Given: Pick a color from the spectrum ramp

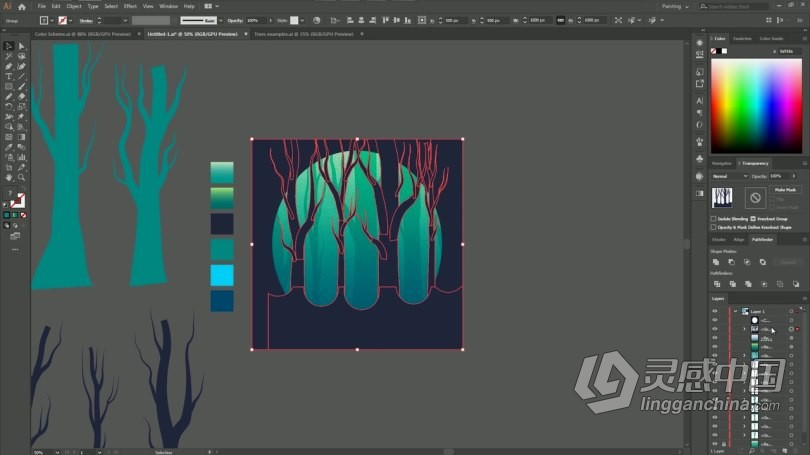Looking at the screenshot, I should 756,106.
